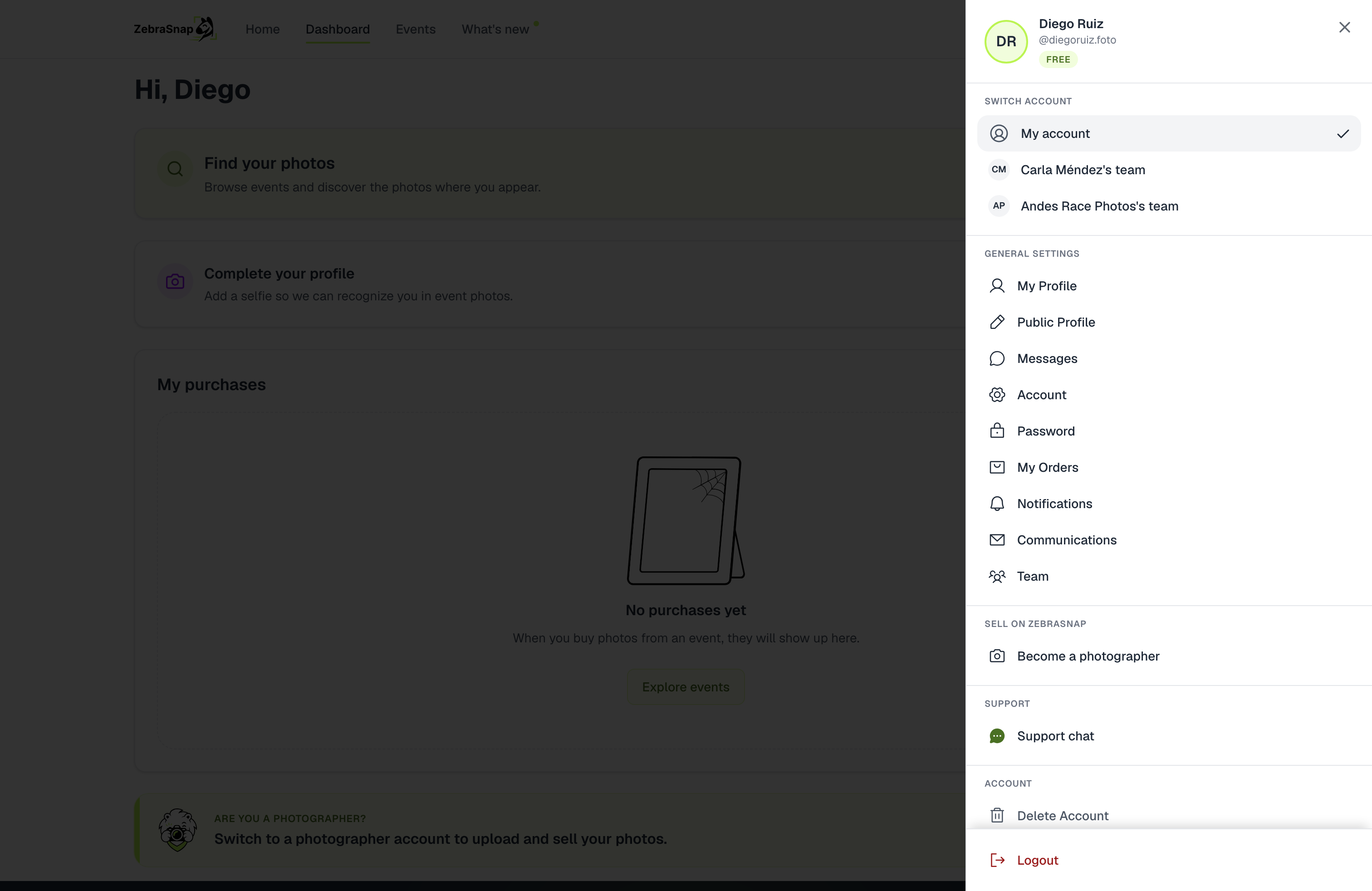Open the Dashboard nav tab

coord(338,29)
